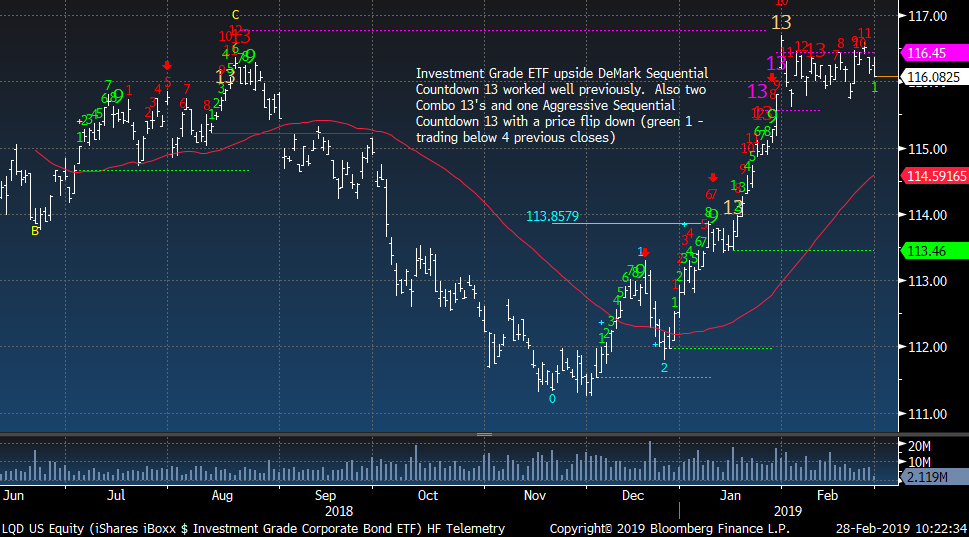969x537 pixels.
Task: Click the green 113.46 level tag
Action: click(934, 251)
